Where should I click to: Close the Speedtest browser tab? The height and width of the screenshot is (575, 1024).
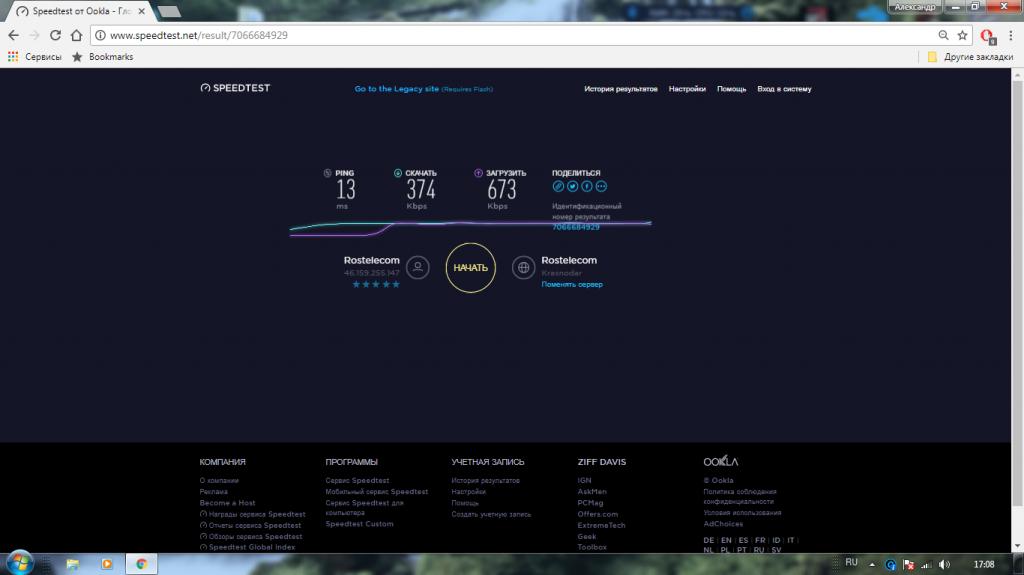pyautogui.click(x=142, y=11)
